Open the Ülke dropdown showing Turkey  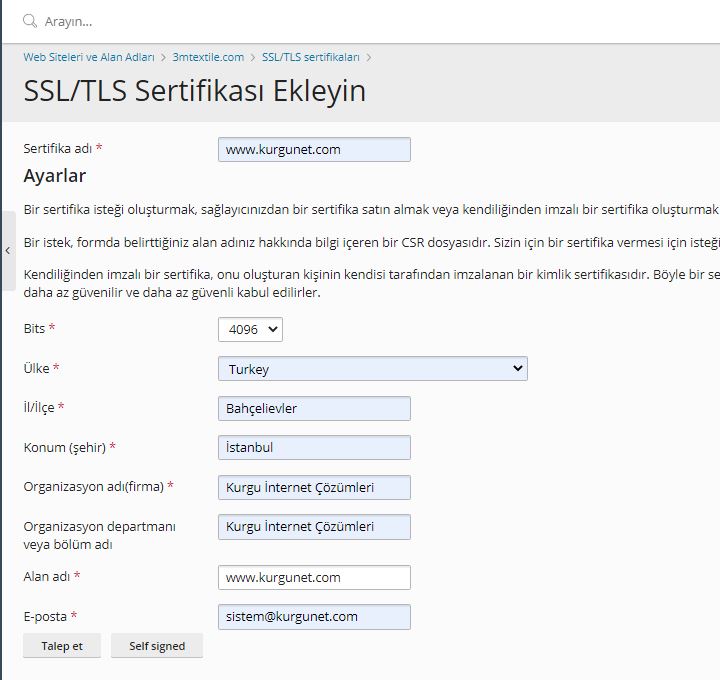(x=373, y=369)
